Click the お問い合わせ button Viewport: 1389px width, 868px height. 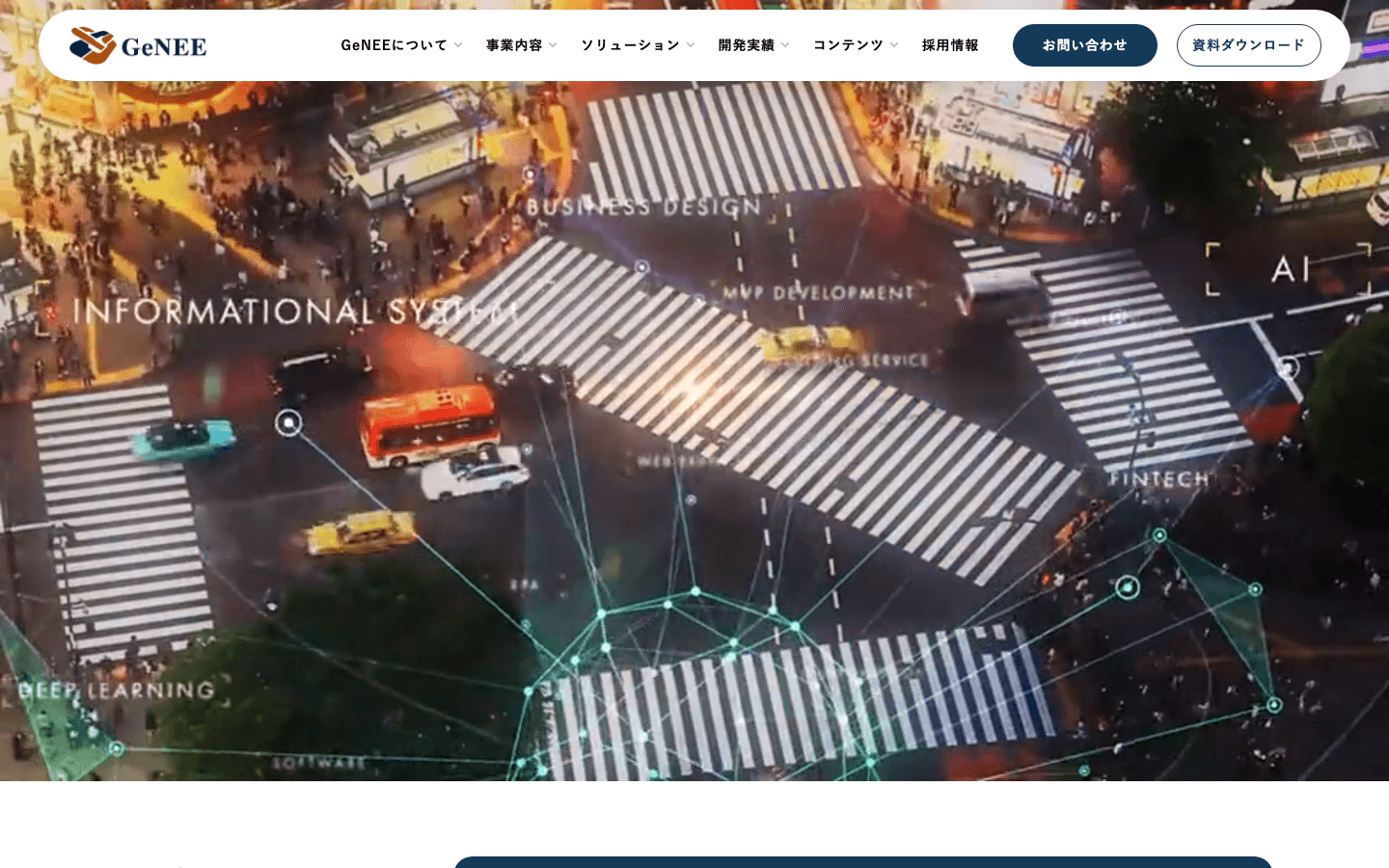[x=1085, y=45]
